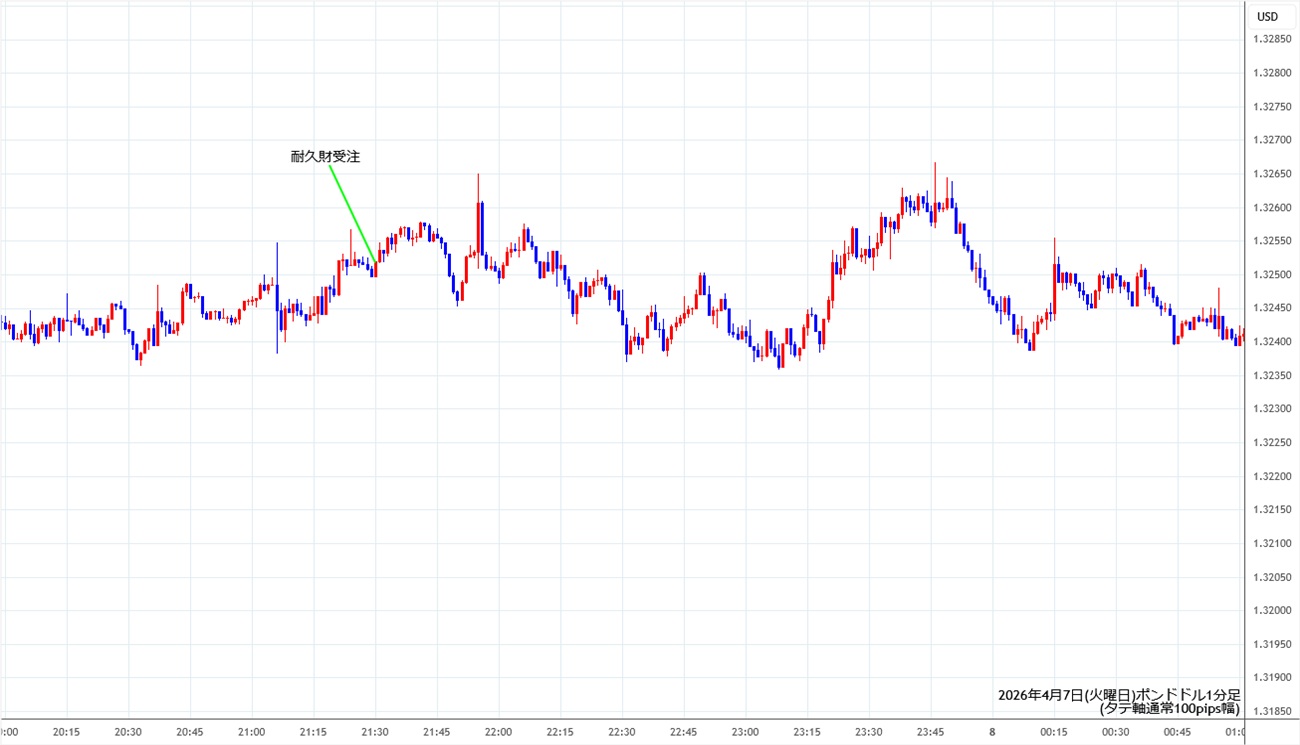Click the 1.32000 price axis label
The width and height of the screenshot is (1300, 745).
click(x=1272, y=611)
